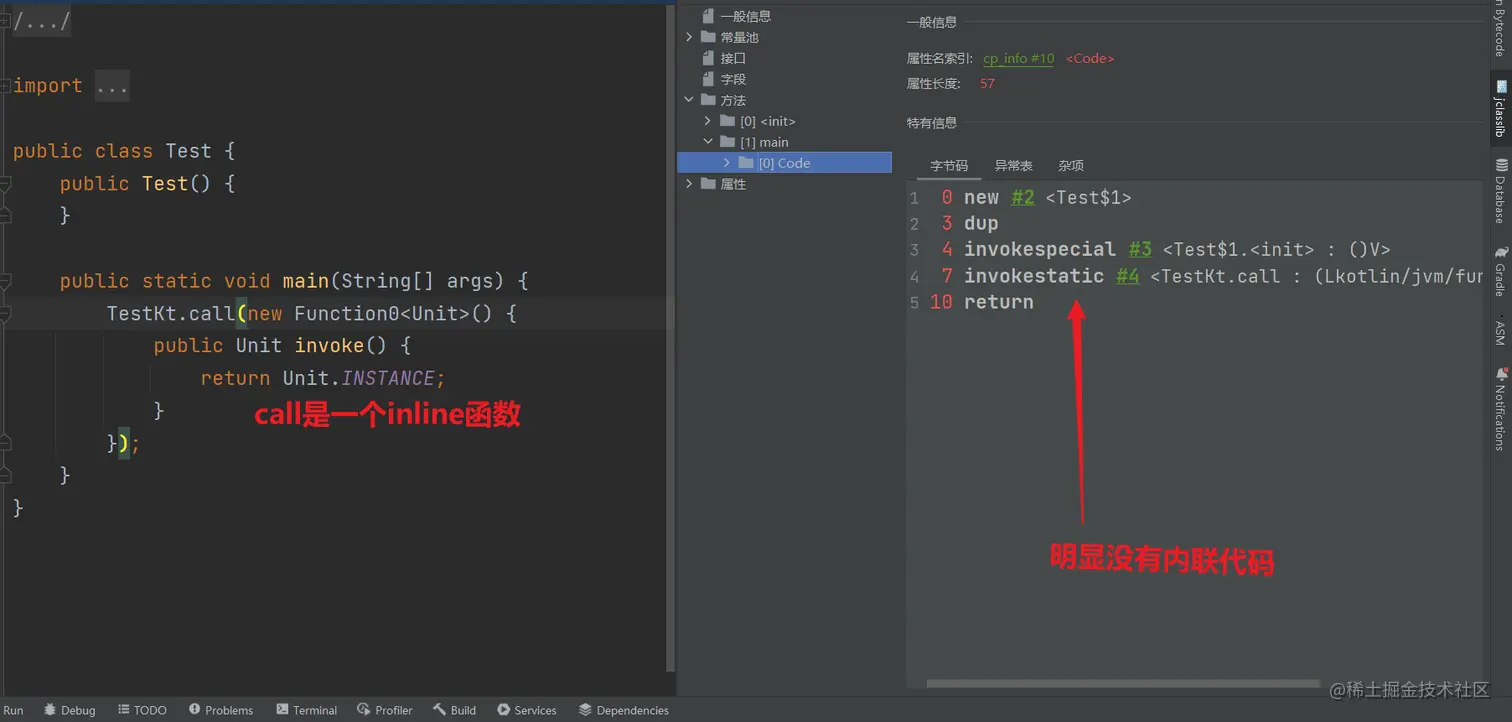Viewport: 1512px width, 722px height.
Task: Expand the [0] <init> method node
Action: click(708, 121)
